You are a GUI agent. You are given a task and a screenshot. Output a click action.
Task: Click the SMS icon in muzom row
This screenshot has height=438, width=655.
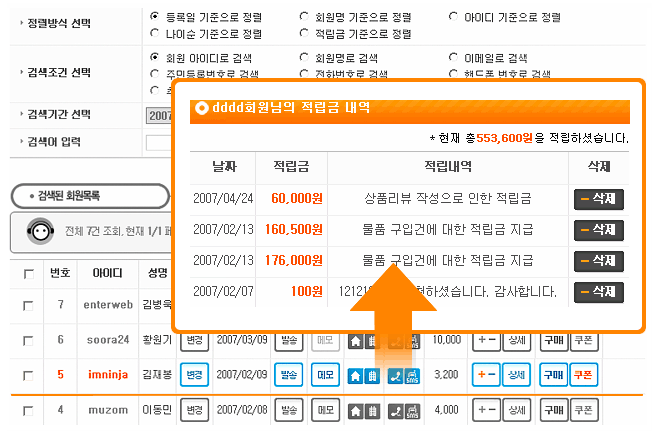pyautogui.click(x=412, y=411)
